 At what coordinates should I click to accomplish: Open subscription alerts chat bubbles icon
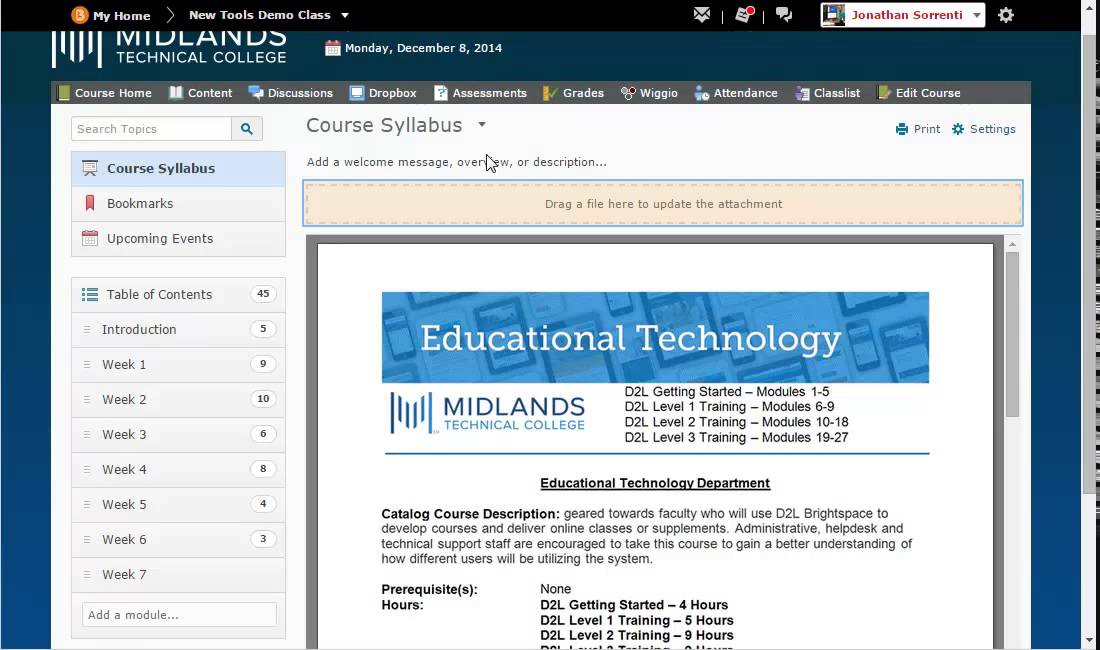tap(784, 15)
